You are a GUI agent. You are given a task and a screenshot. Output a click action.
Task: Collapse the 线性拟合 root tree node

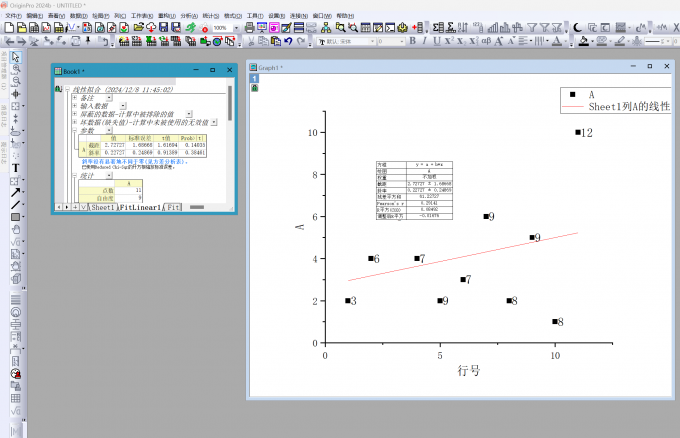(67, 89)
